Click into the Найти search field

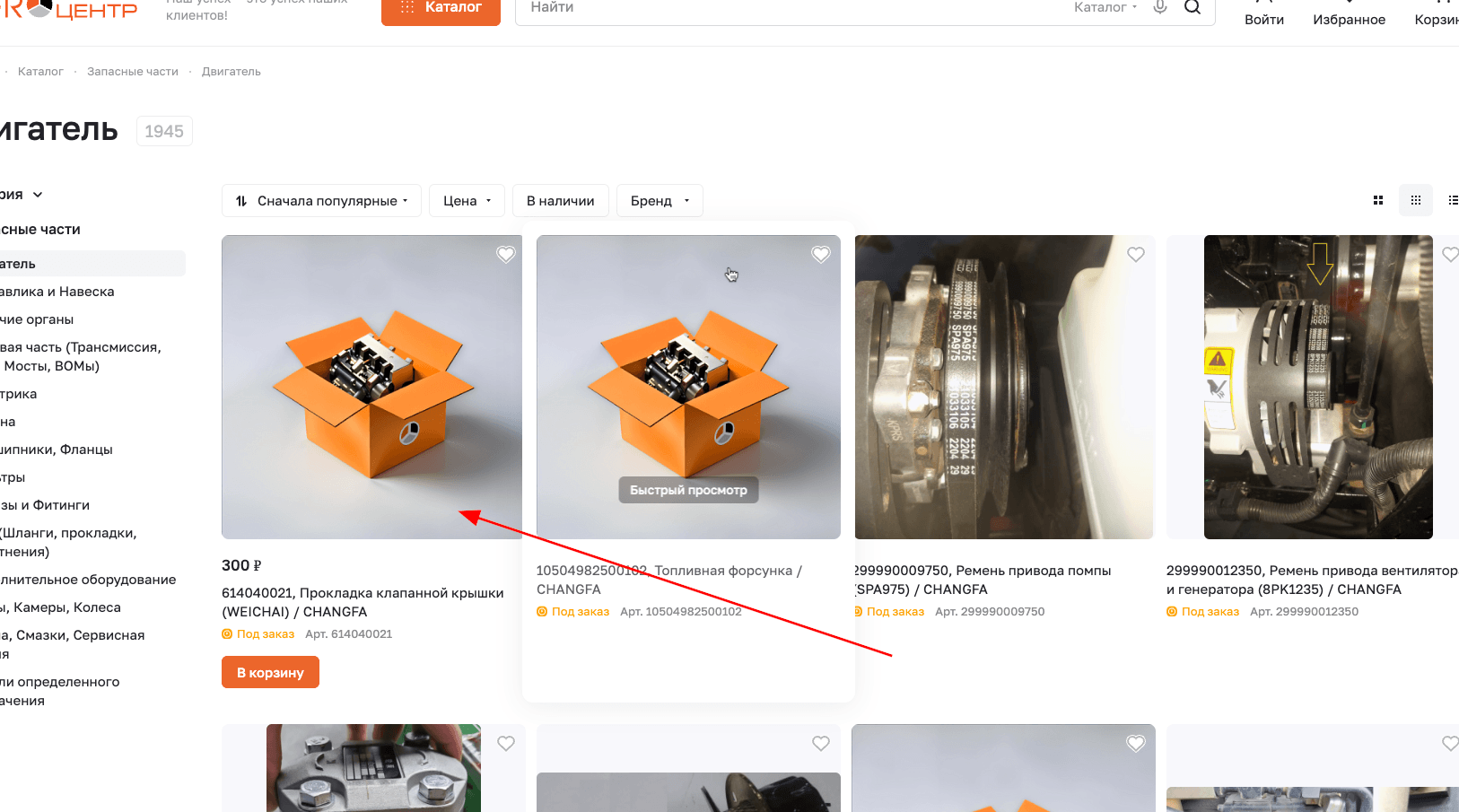click(790, 8)
